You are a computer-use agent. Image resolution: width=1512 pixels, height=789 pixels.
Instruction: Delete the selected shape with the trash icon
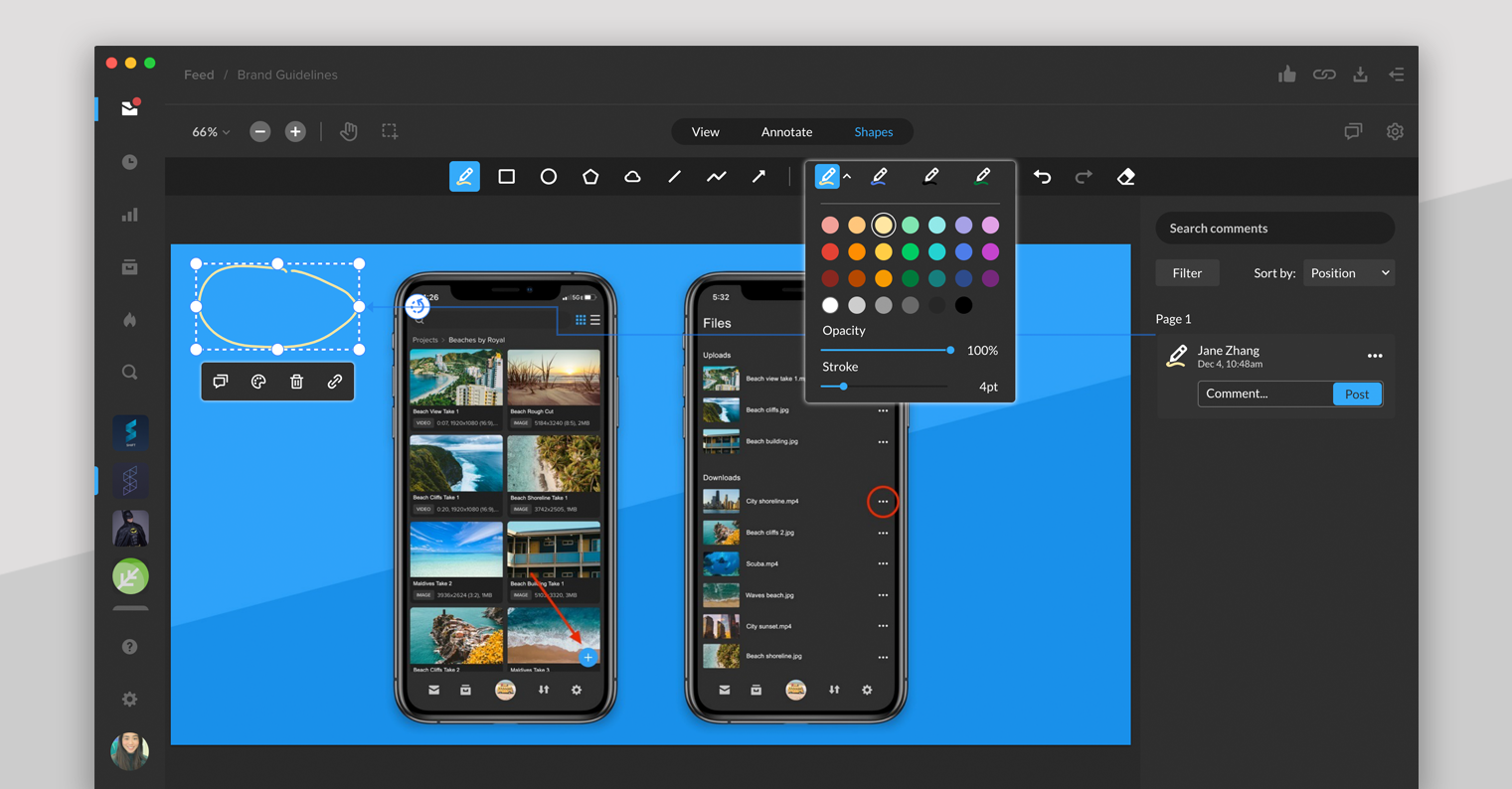[x=296, y=382]
